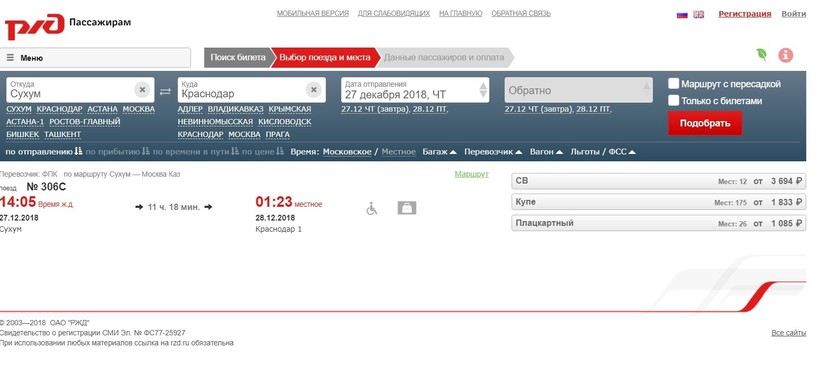This screenshot has height=375, width=820.
Task: Click the wheelchair accessibility icon
Action: [371, 208]
